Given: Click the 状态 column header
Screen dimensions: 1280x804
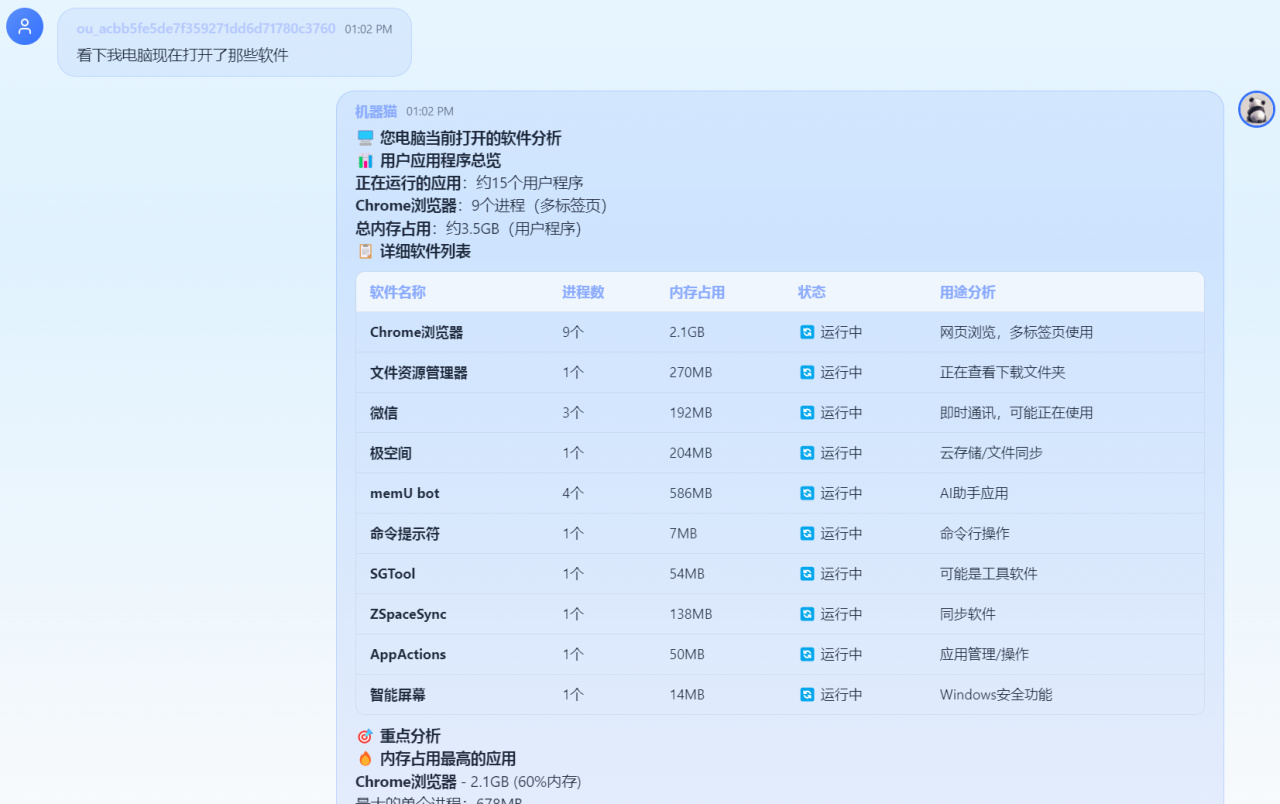Looking at the screenshot, I should click(x=812, y=292).
